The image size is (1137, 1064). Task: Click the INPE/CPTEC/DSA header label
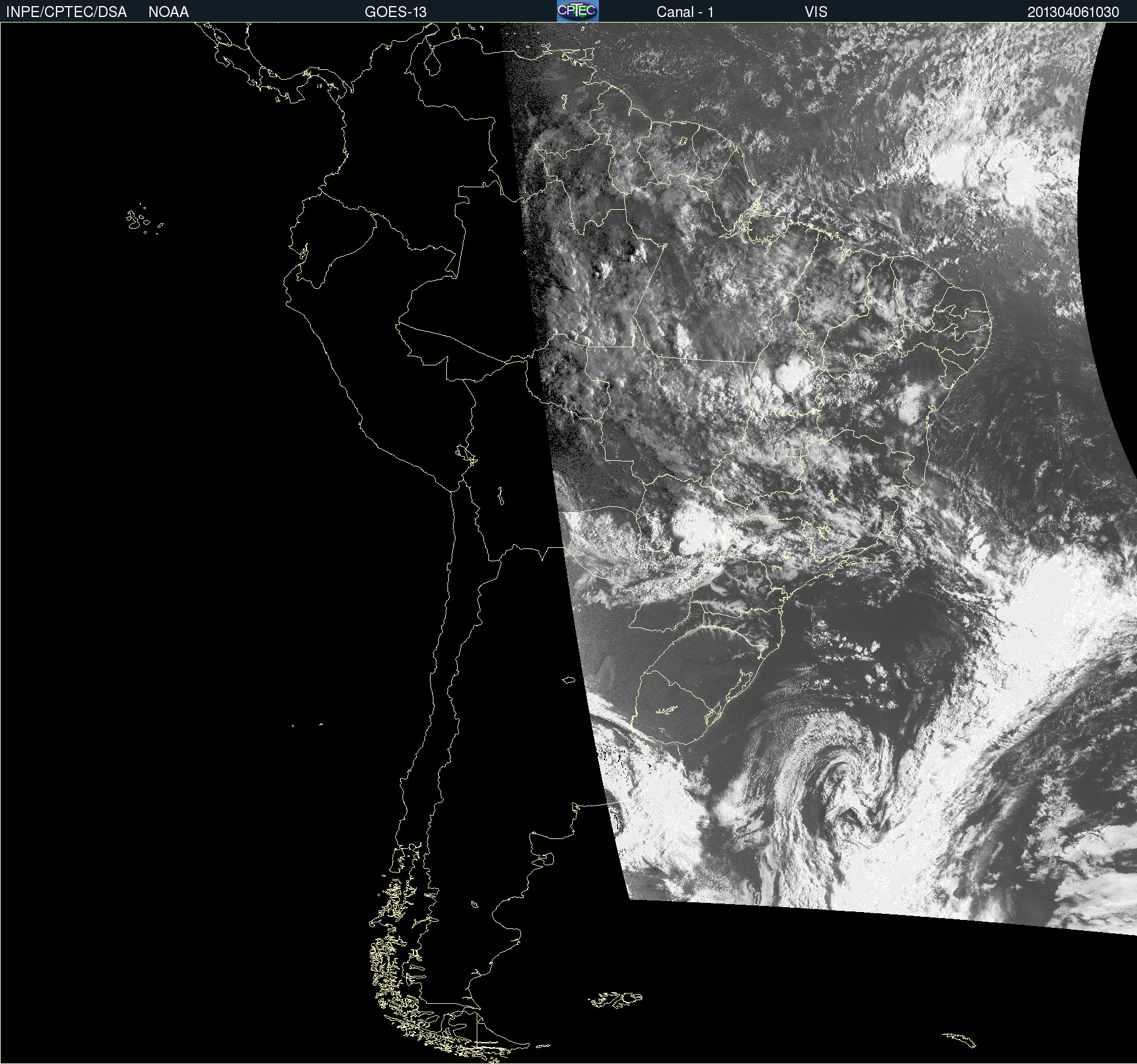pos(66,12)
